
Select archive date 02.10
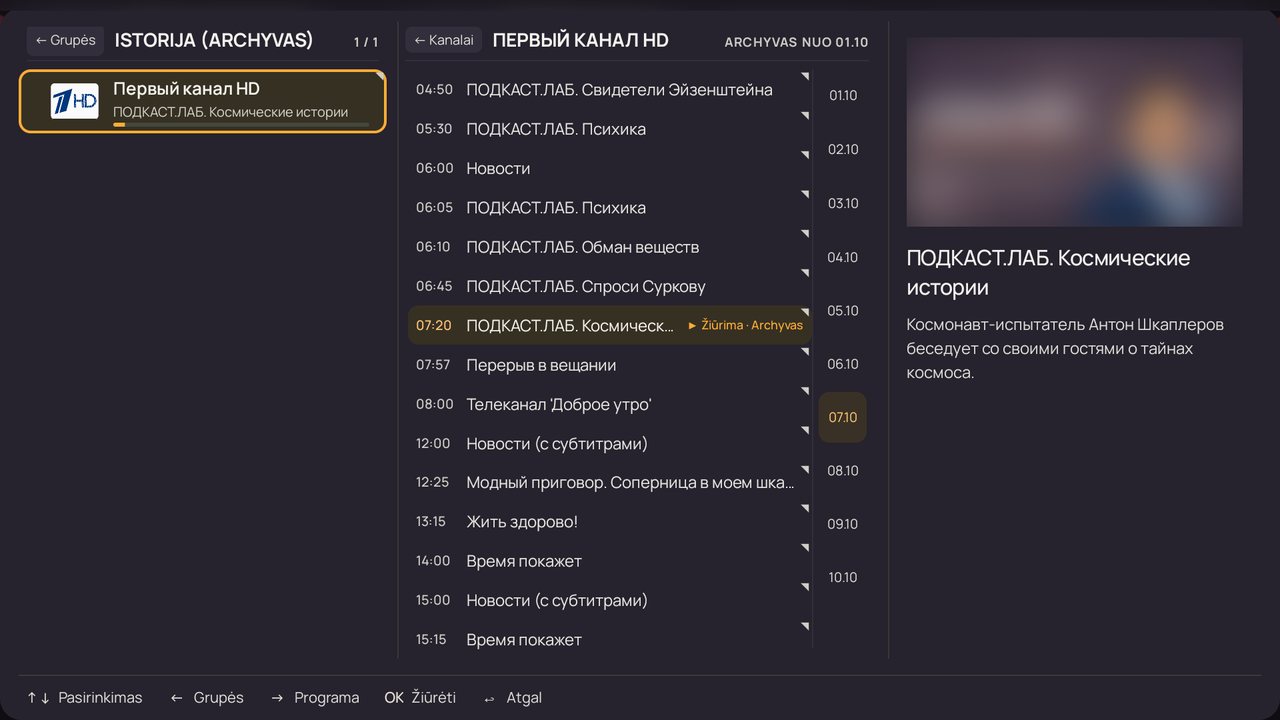point(843,150)
